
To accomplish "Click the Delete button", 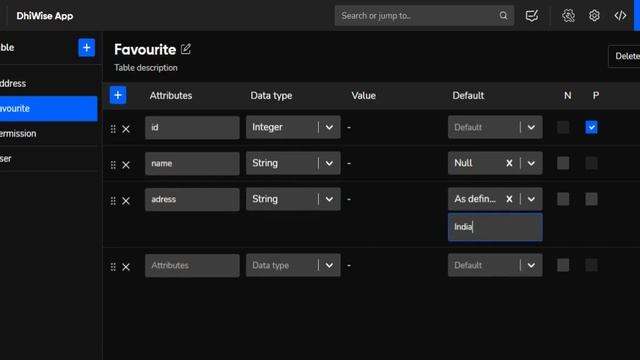I will pos(624,56).
